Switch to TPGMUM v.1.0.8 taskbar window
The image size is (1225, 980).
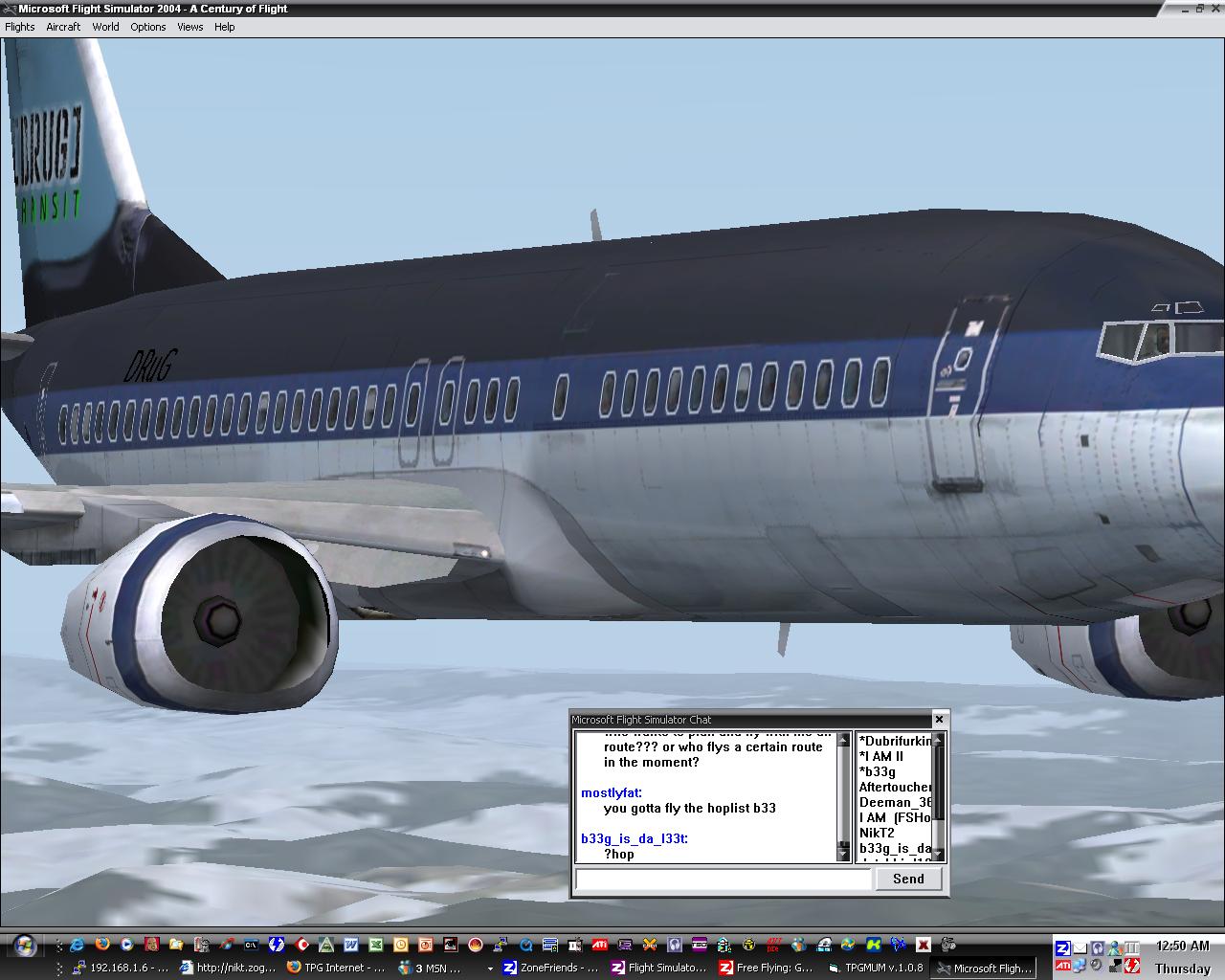(876, 968)
